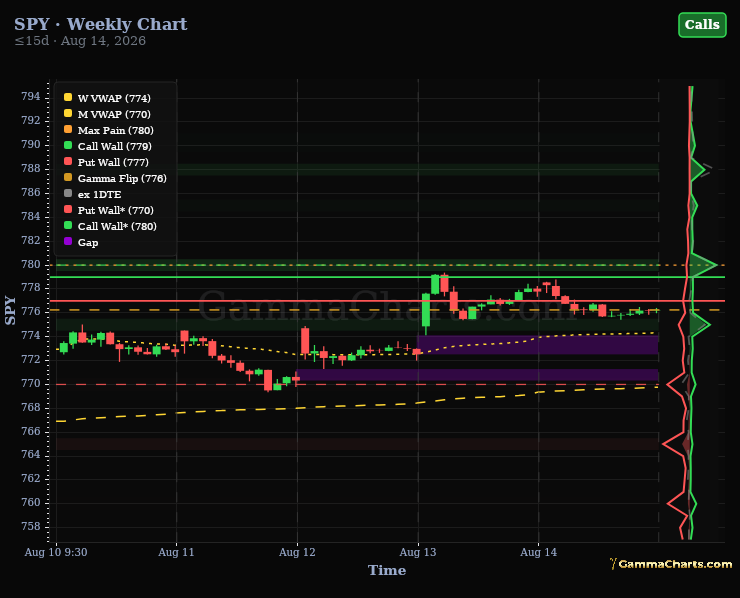Click the SPY · Weekly Chart title
Viewport: 740px width, 598px height.
coord(101,24)
